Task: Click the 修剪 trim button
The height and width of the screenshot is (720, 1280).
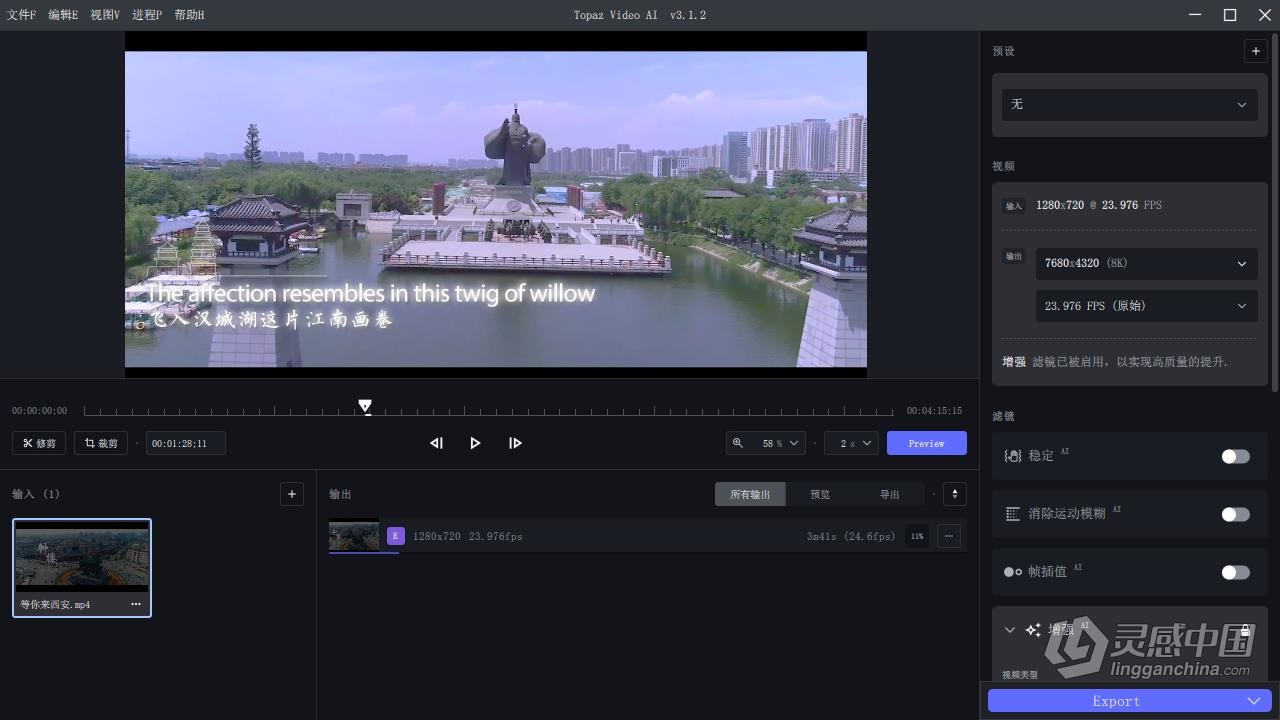Action: click(39, 443)
